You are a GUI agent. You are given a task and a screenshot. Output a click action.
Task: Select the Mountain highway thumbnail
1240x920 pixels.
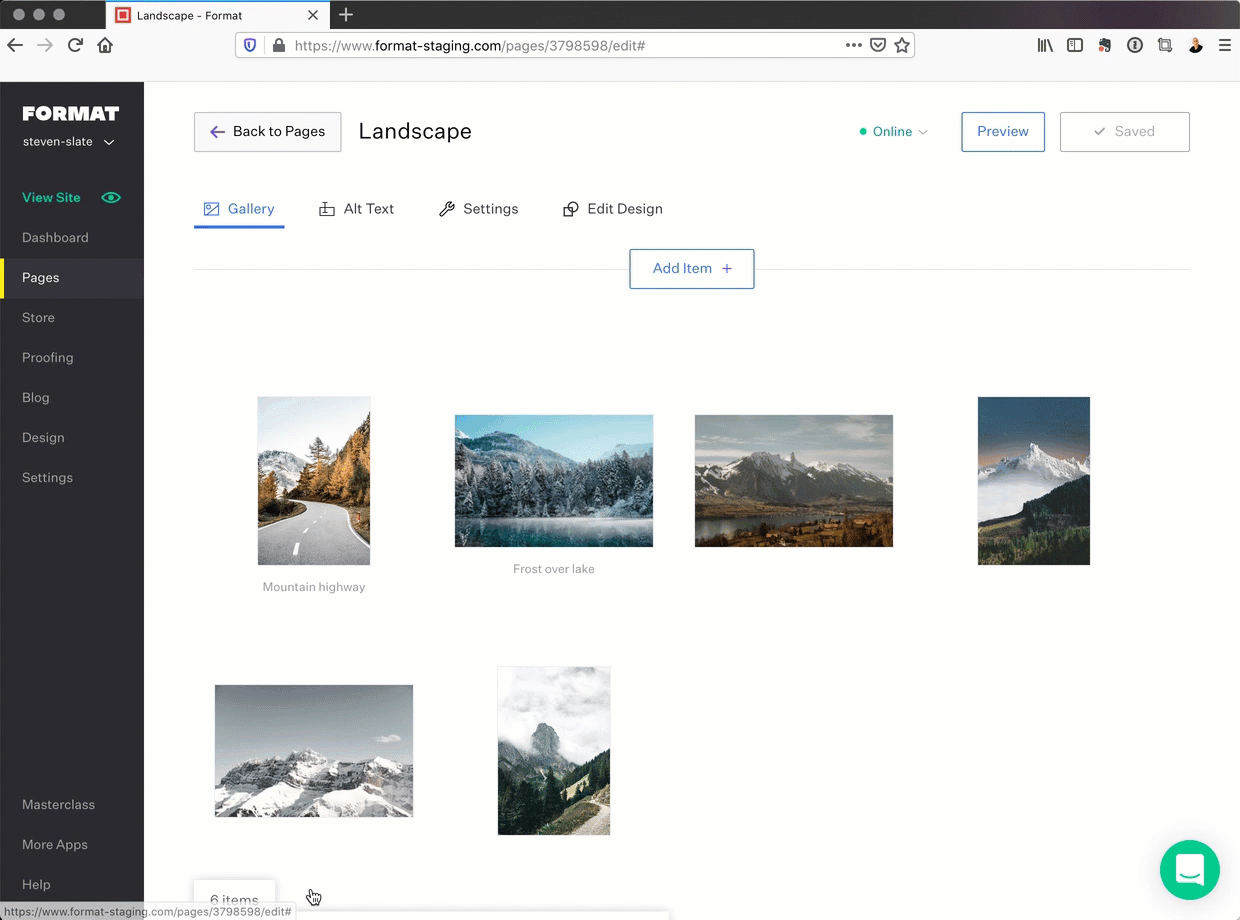tap(314, 481)
